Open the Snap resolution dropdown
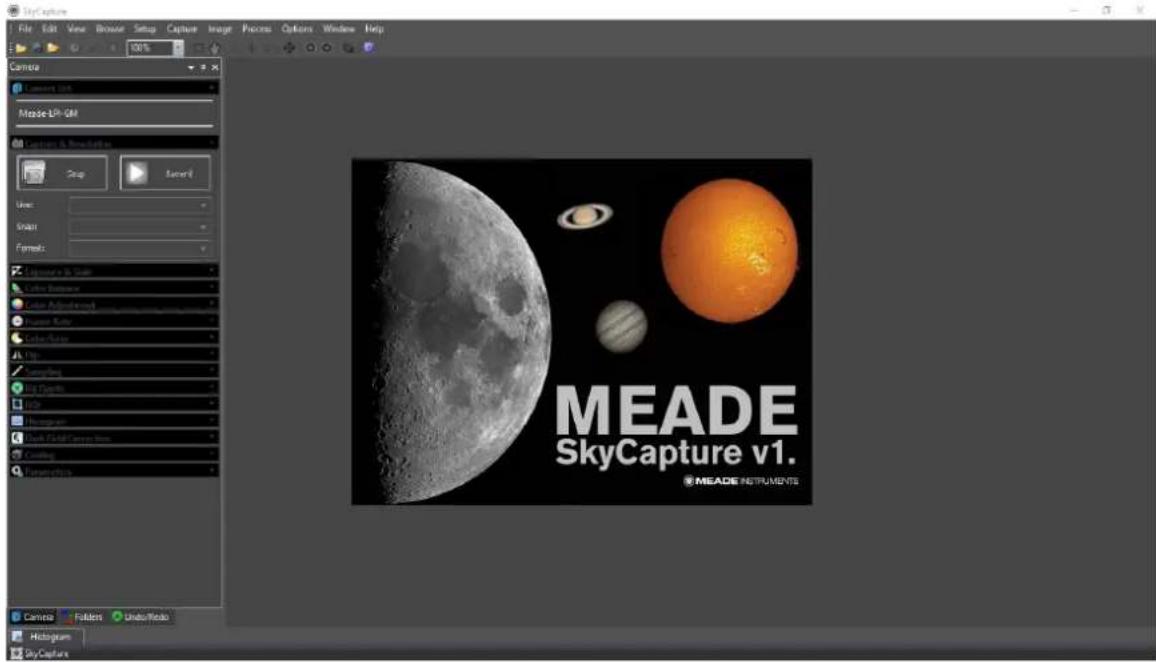1156x662 pixels. (x=141, y=227)
